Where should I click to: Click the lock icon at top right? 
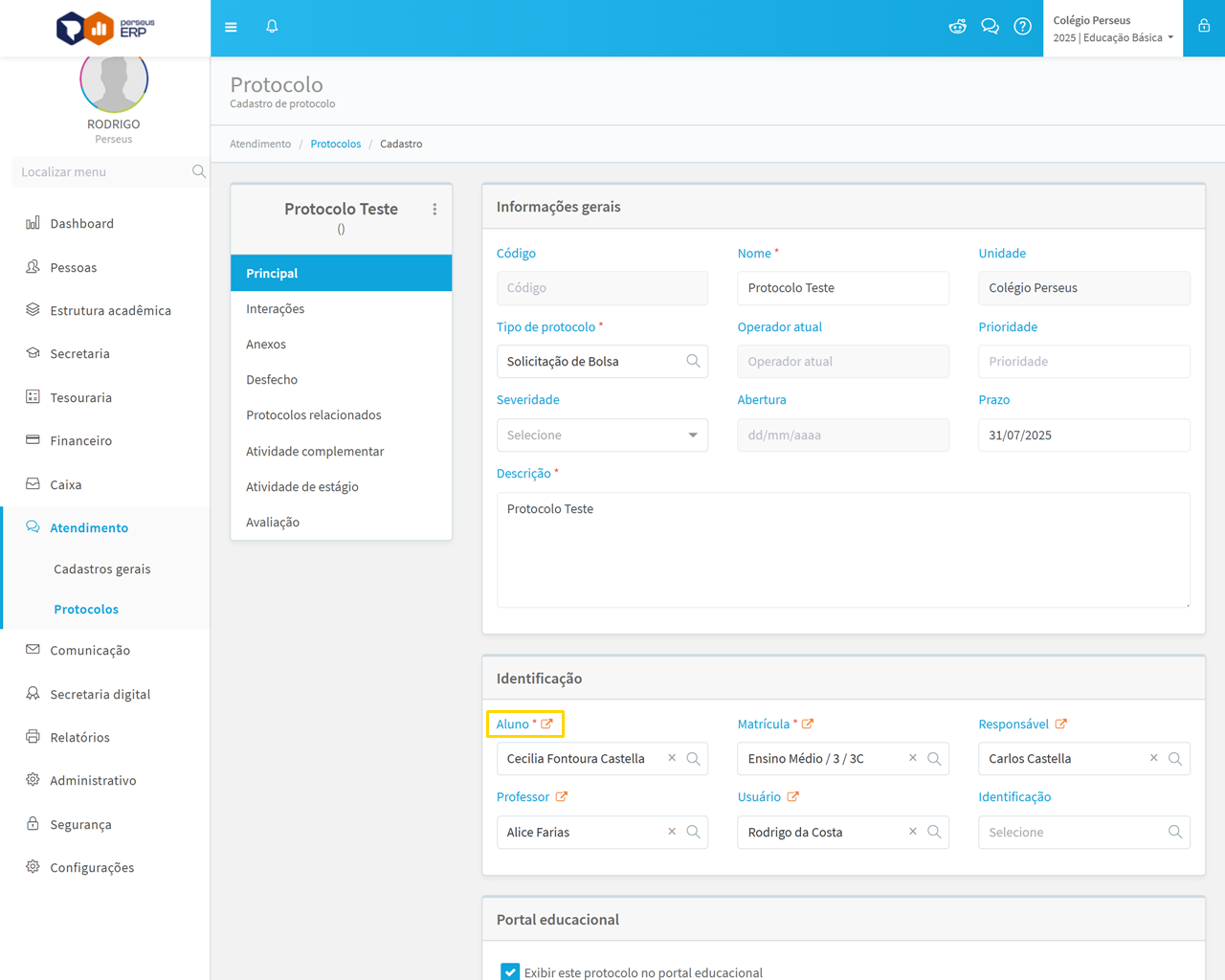1204,27
